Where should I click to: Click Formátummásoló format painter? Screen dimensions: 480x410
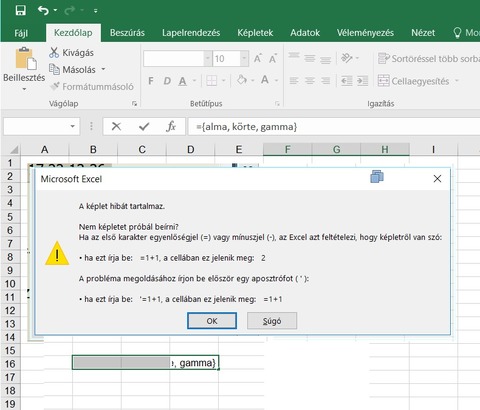click(x=92, y=87)
